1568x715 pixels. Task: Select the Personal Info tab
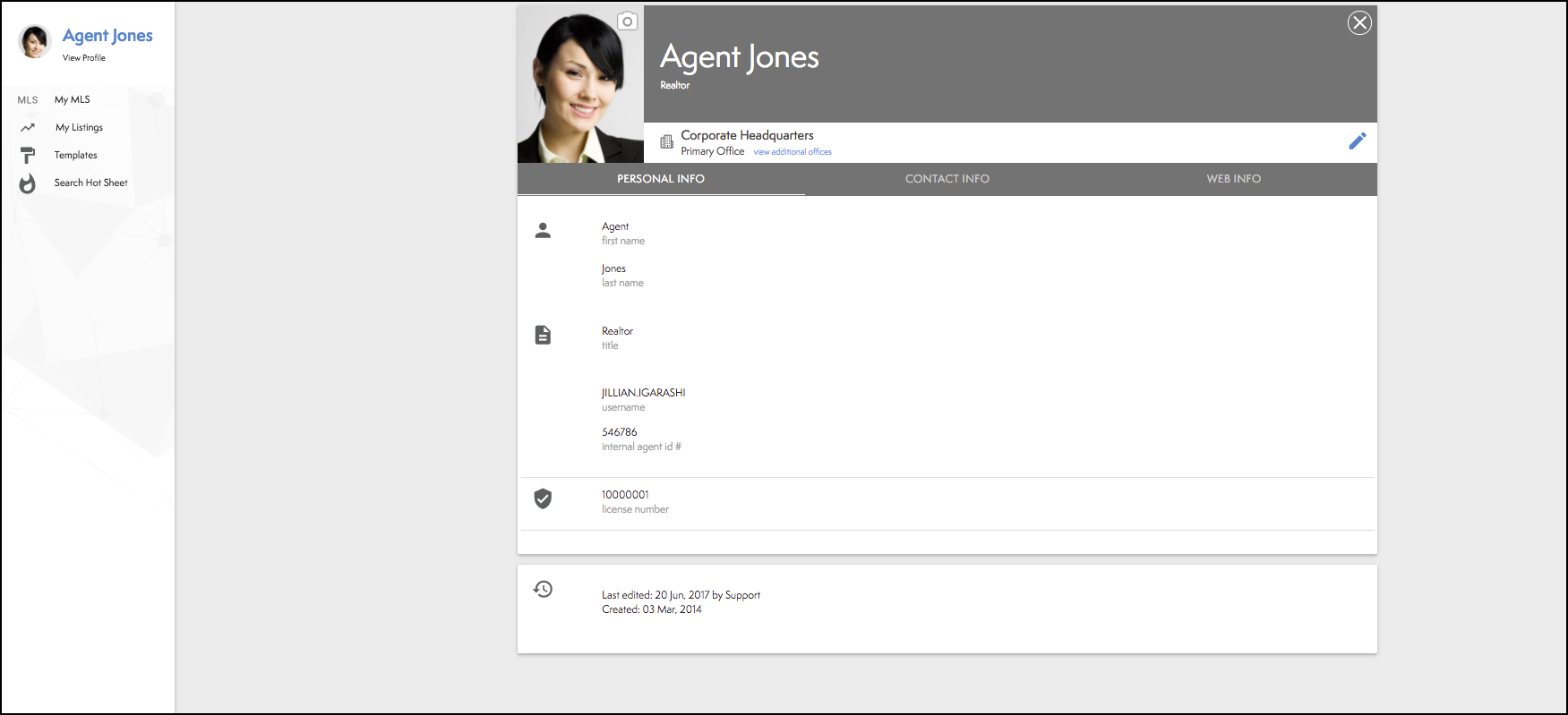coord(660,179)
